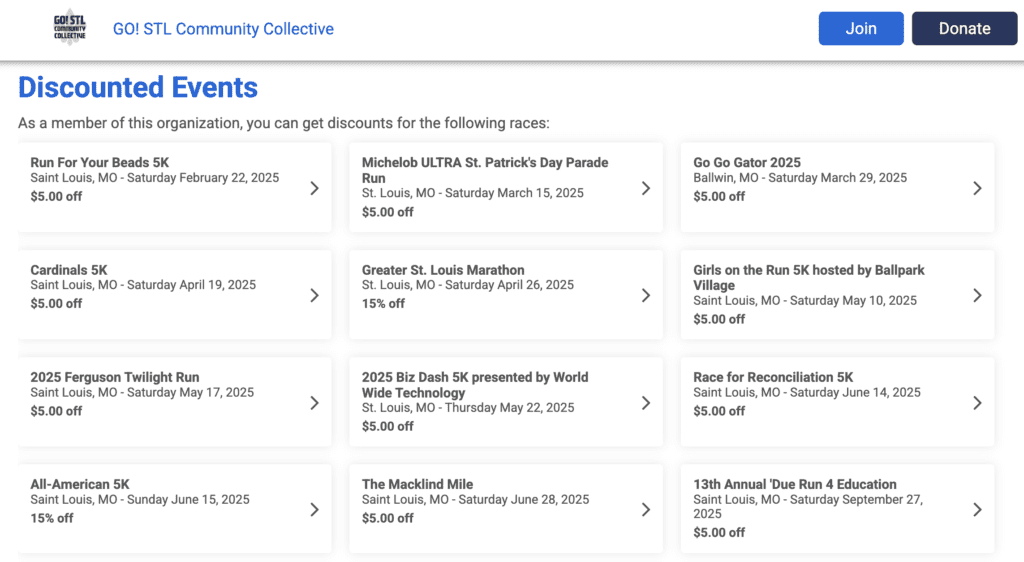Click arrow on Michelob ULTRA St. Patrick's Parade Run
Screen dimensions: 1024x562
pyautogui.click(x=646, y=188)
